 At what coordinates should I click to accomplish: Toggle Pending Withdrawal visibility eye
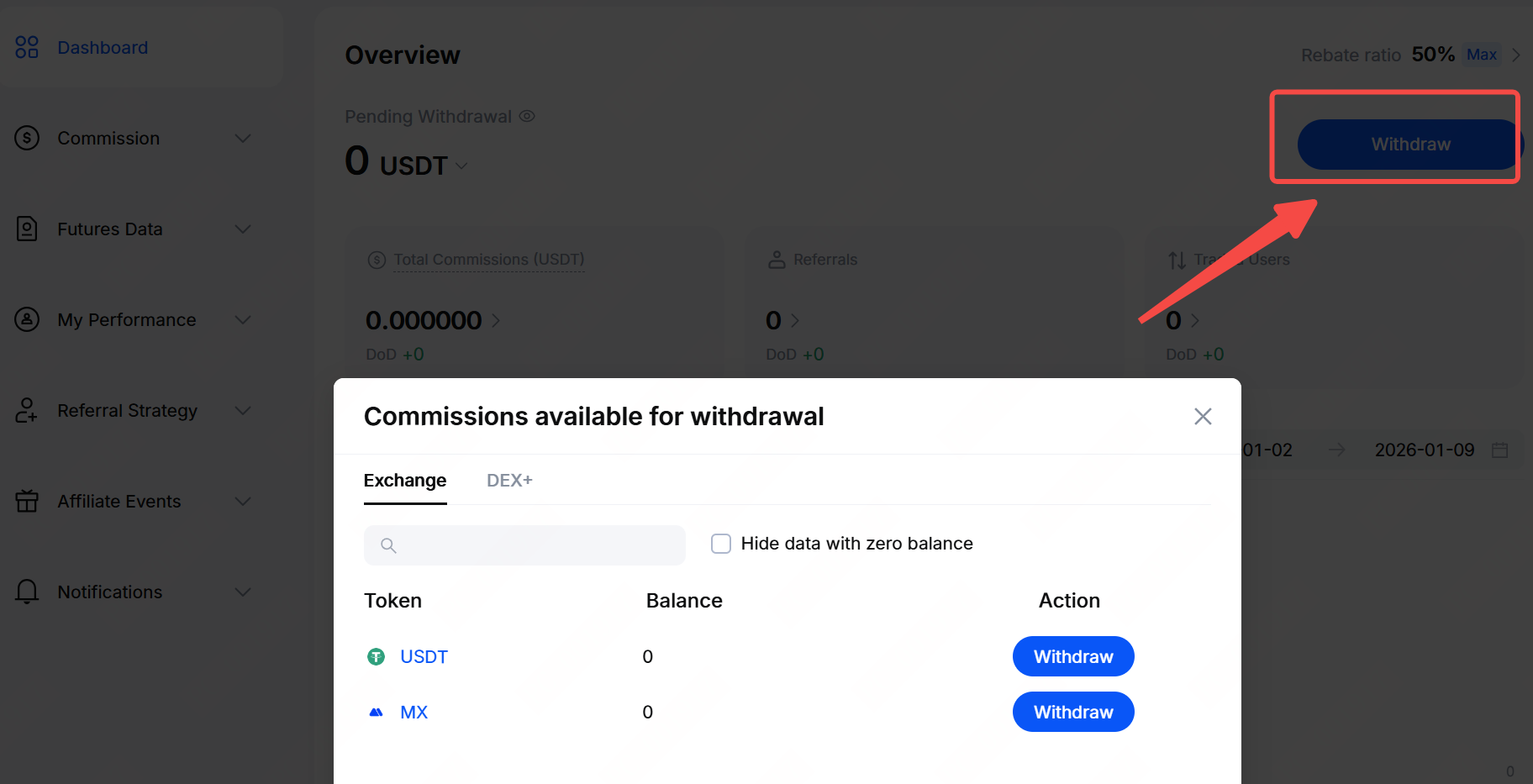pos(527,116)
